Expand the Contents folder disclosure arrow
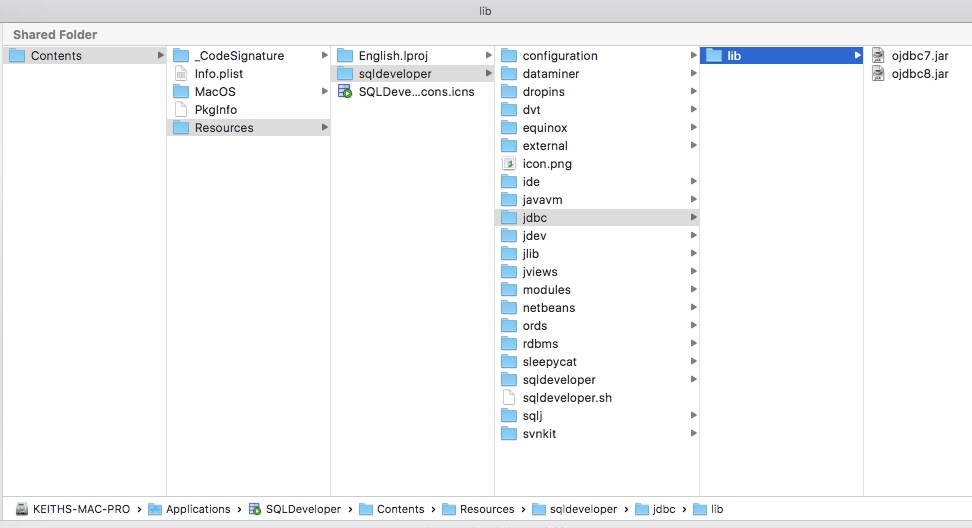Image resolution: width=972 pixels, height=528 pixels. [161, 55]
